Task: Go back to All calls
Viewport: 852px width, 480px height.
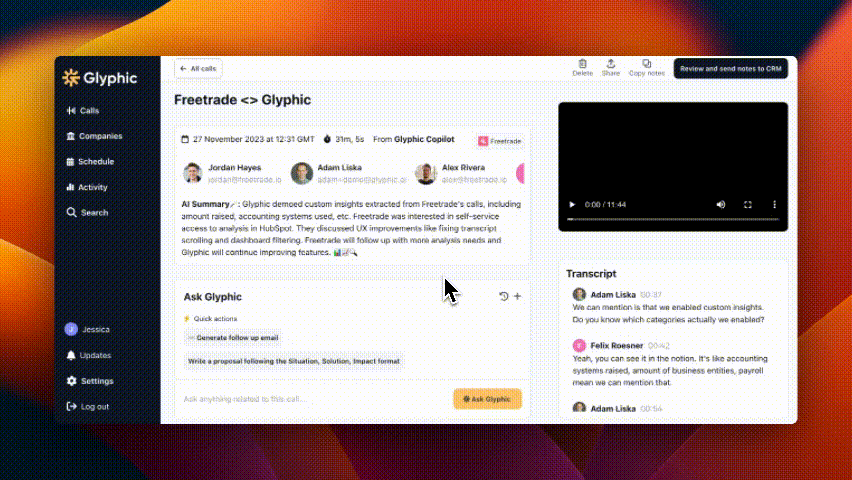Action: 198,68
